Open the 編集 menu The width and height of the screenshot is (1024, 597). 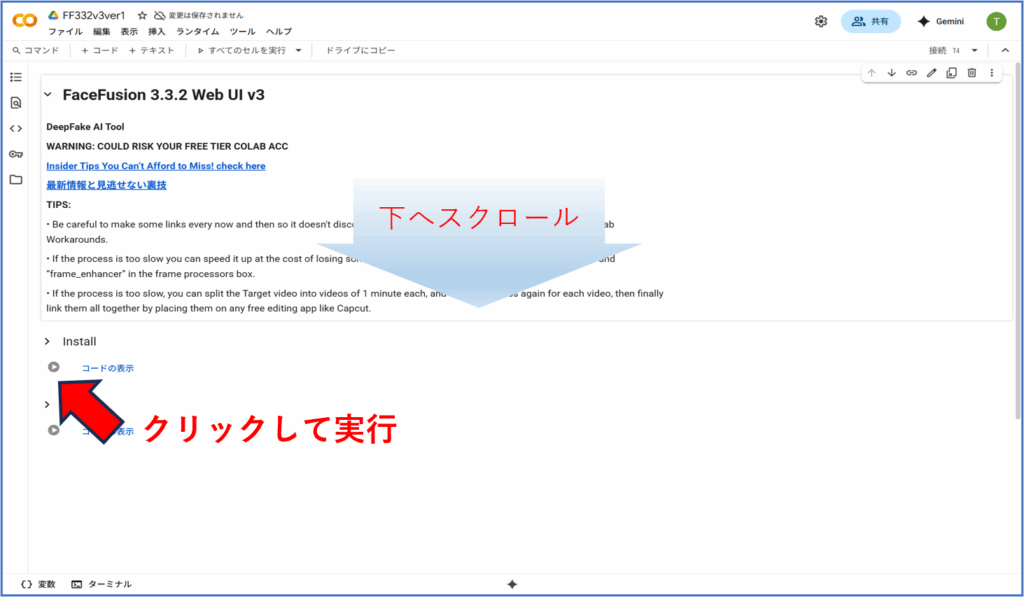[x=102, y=31]
